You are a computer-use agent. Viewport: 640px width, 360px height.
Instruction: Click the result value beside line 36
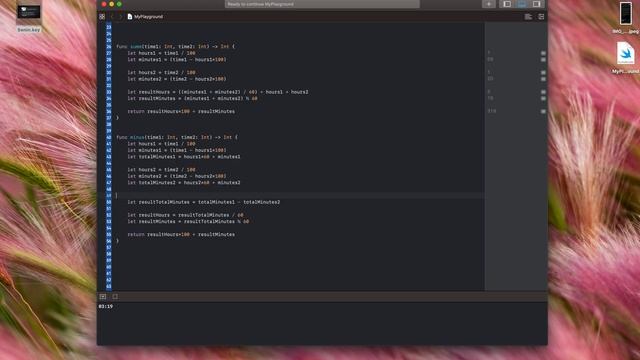point(492,111)
